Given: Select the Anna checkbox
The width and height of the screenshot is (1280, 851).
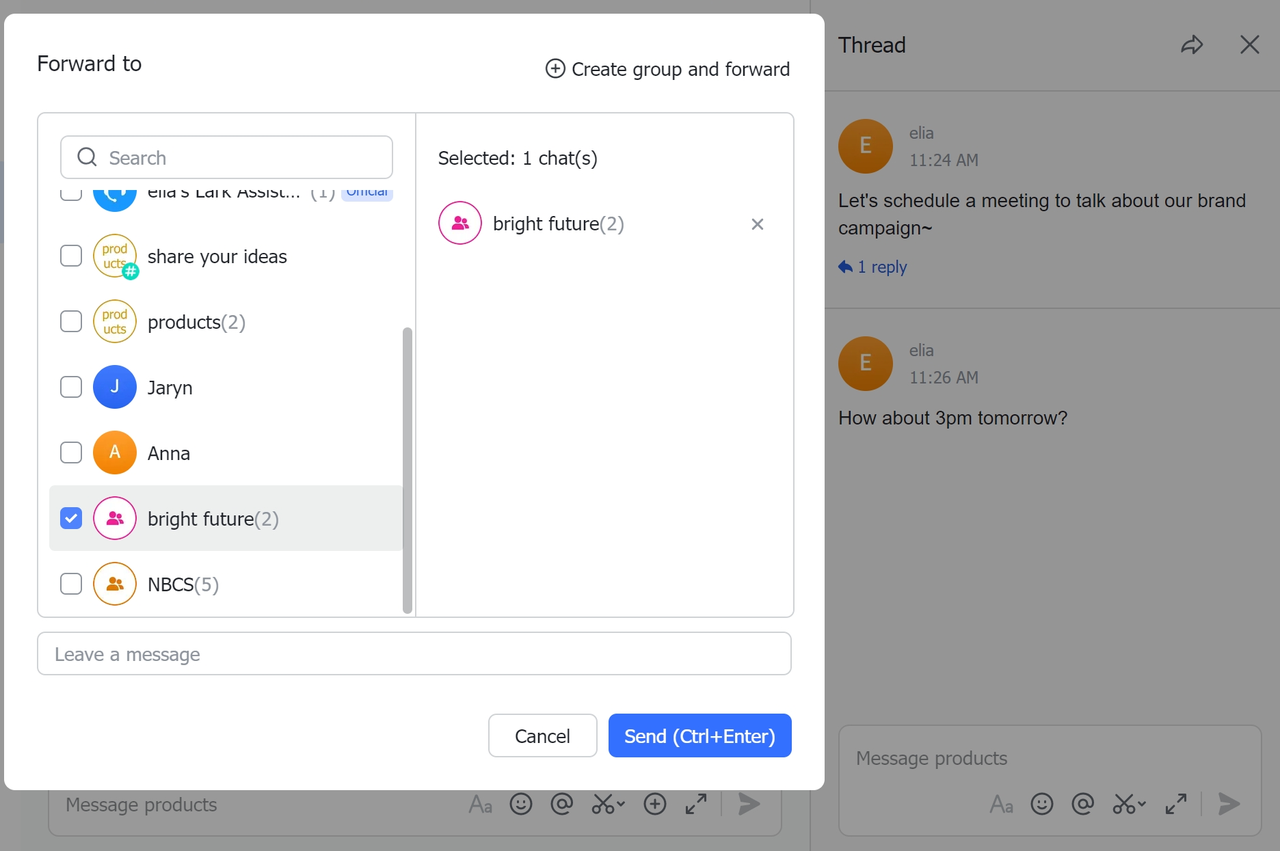Looking at the screenshot, I should pos(71,453).
